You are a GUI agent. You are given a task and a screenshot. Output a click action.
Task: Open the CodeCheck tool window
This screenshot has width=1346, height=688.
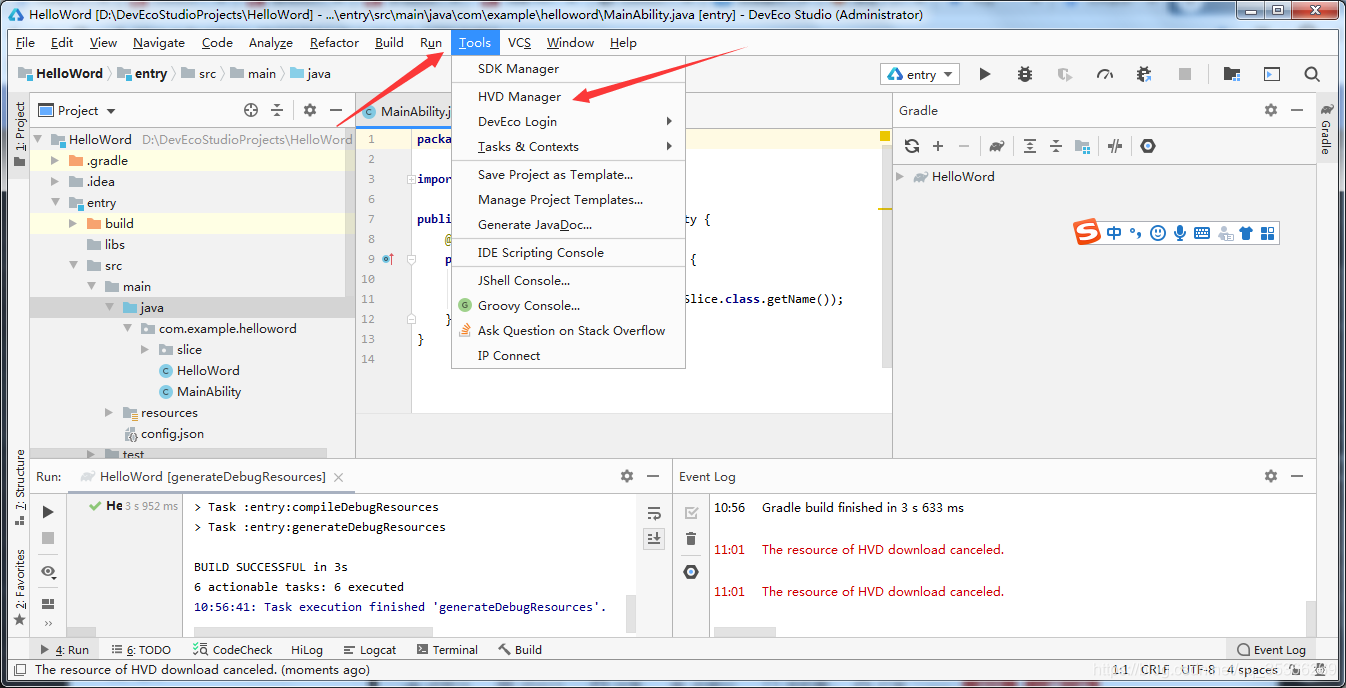tap(232, 649)
